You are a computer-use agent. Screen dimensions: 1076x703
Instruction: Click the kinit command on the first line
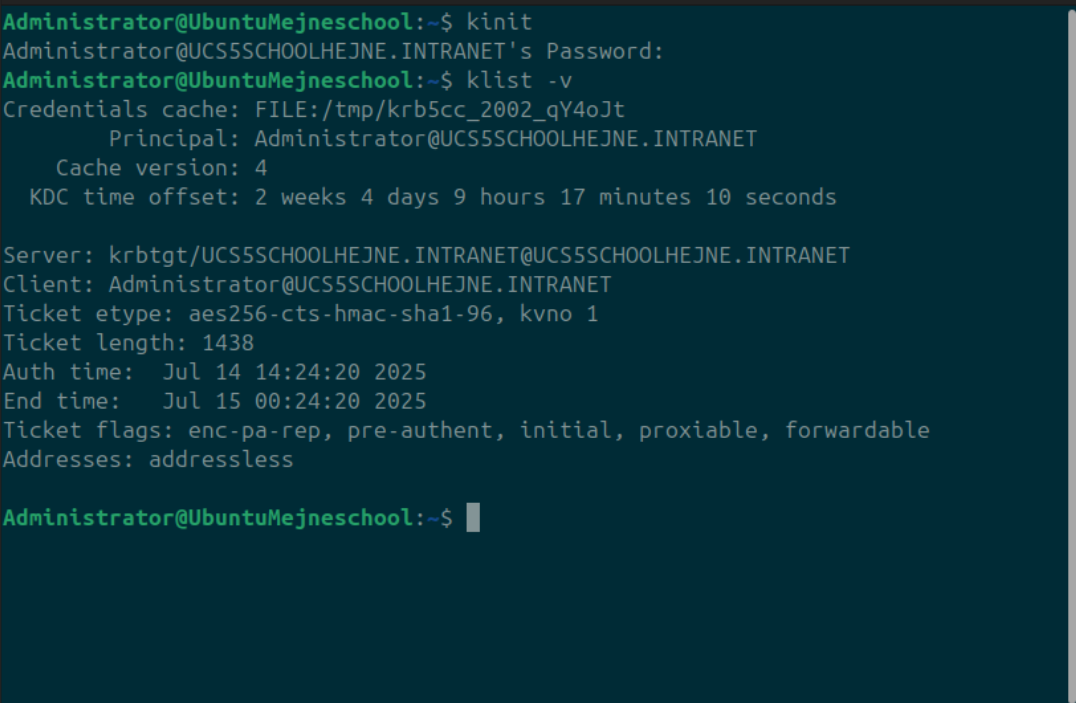pos(499,23)
